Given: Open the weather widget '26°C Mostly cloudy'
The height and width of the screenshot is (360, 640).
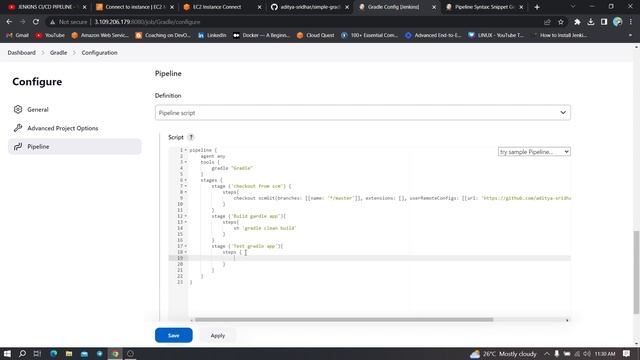Looking at the screenshot, I should pos(503,354).
